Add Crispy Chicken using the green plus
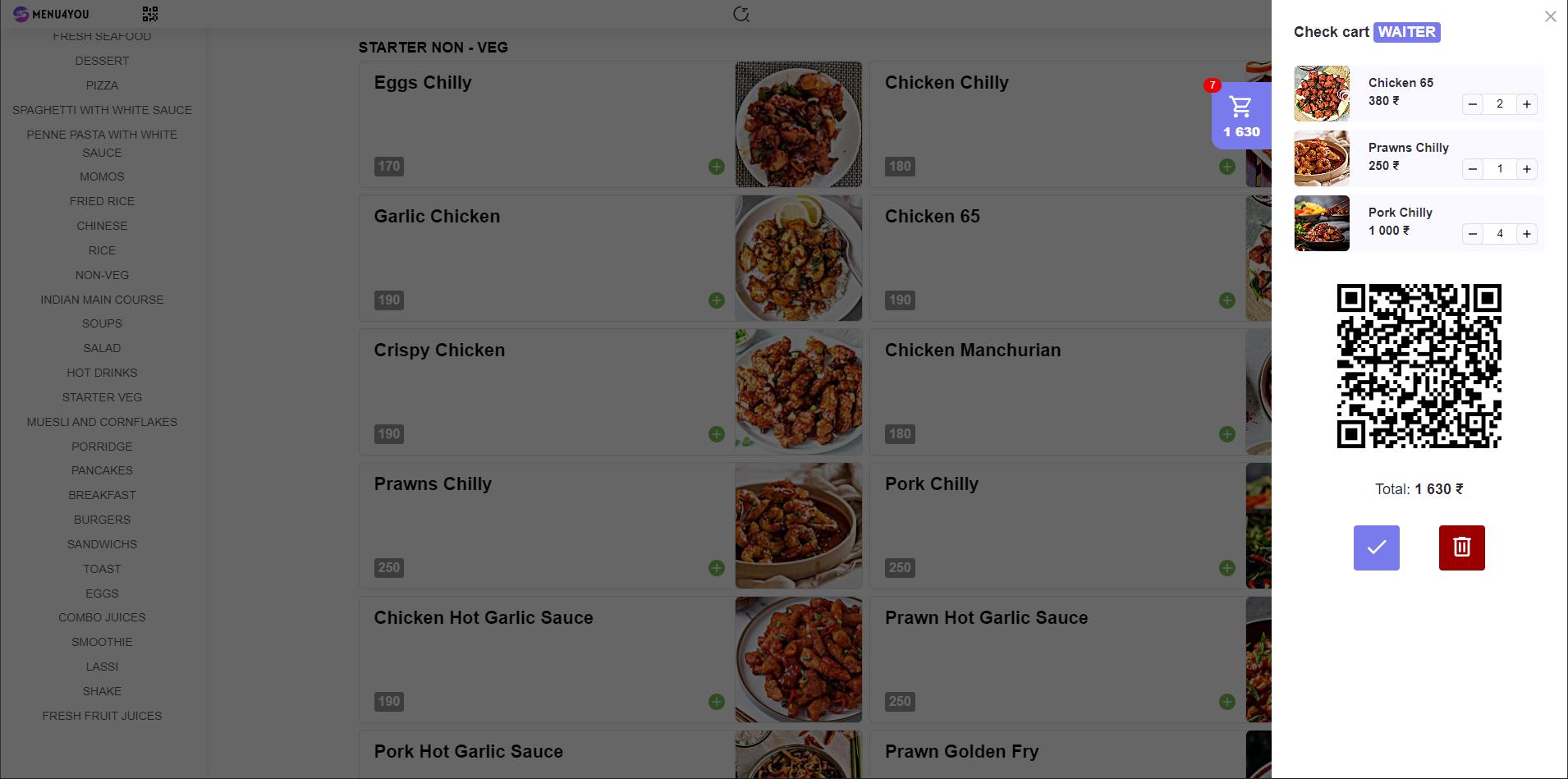Screen dimensions: 1568x779 [716, 434]
